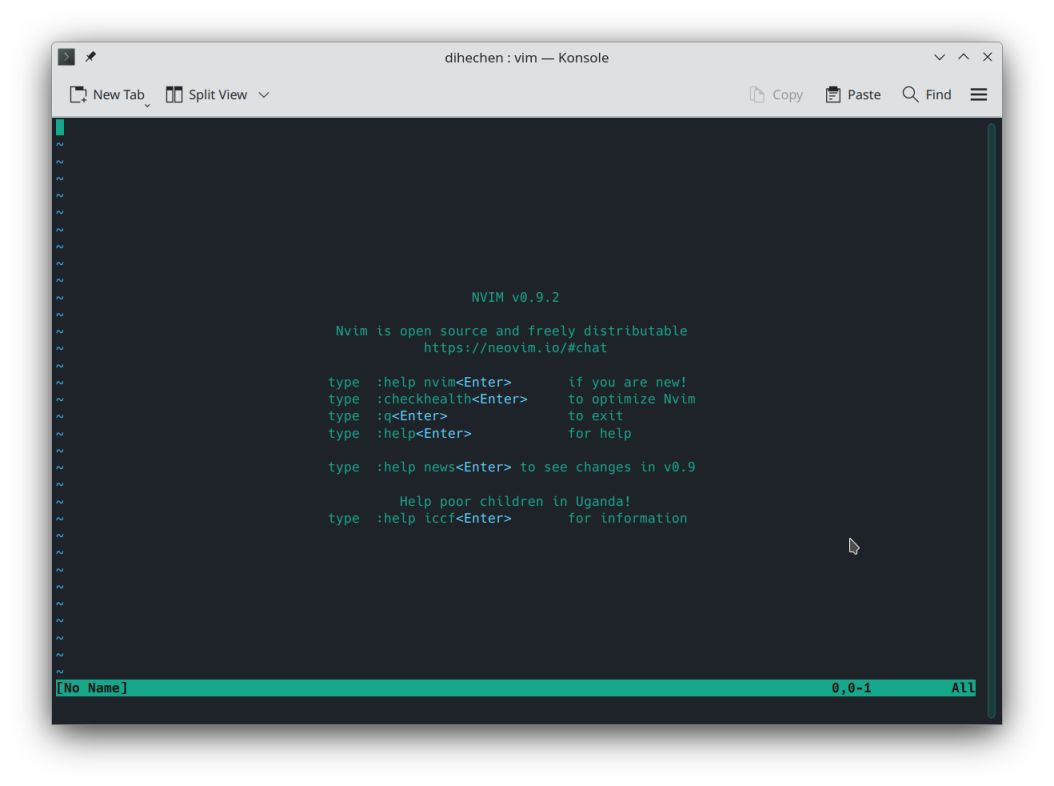The height and width of the screenshot is (786, 1054).
Task: Click the https://neovim.io/#chat URL text
Action: 515,348
